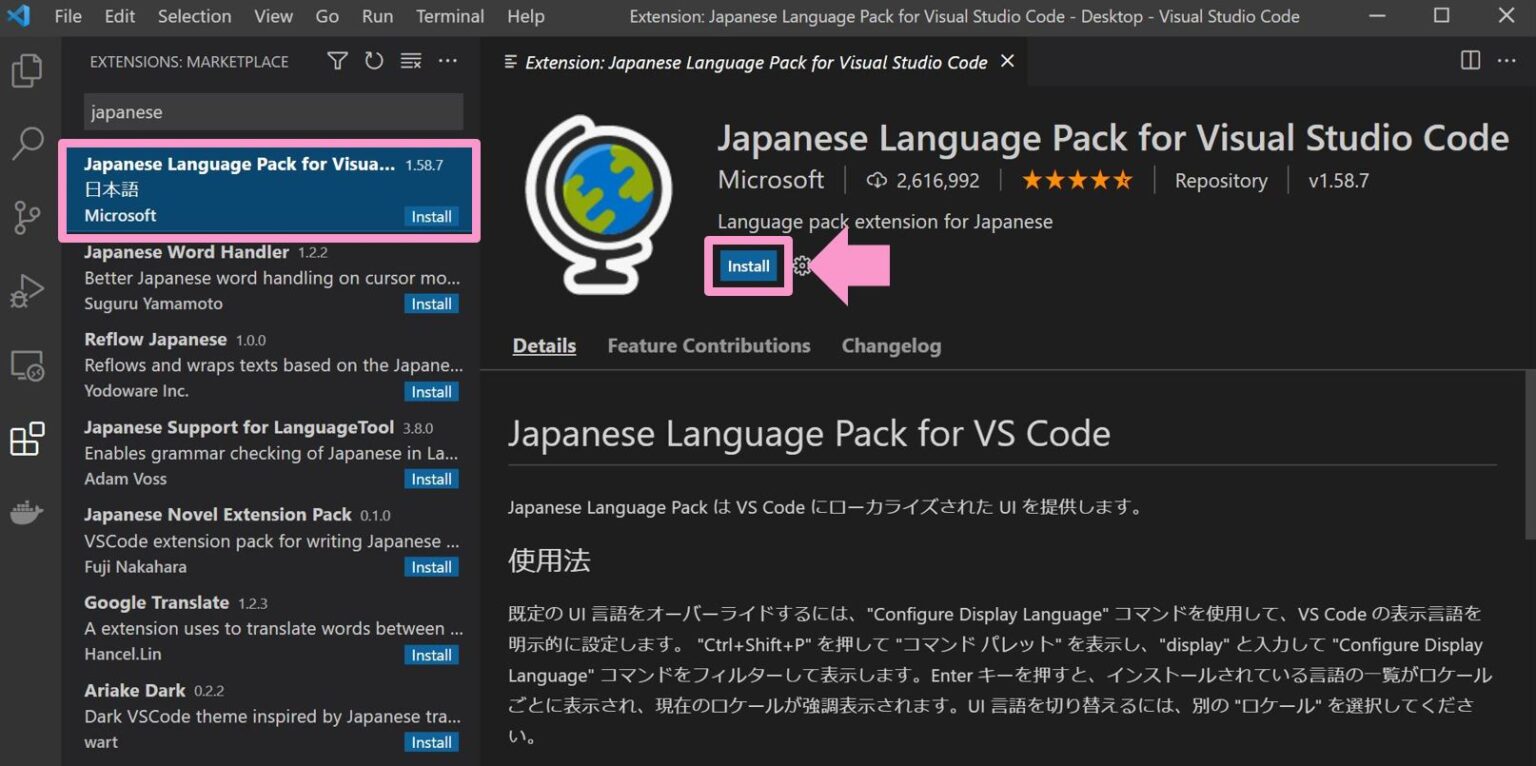This screenshot has height=766, width=1536.
Task: Open the extension's Repository link
Action: 1221,180
